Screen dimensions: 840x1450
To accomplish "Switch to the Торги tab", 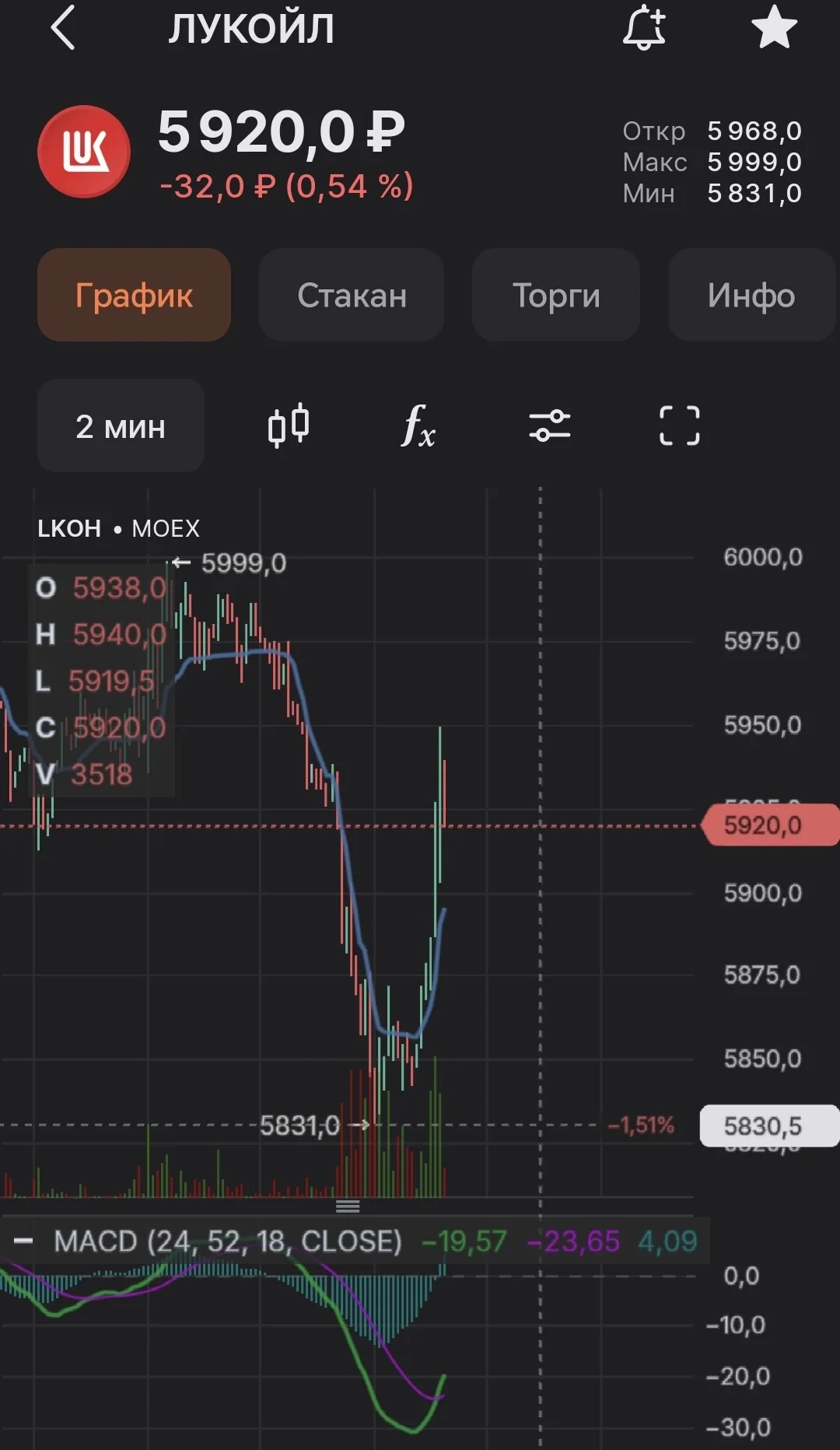I will (x=556, y=295).
